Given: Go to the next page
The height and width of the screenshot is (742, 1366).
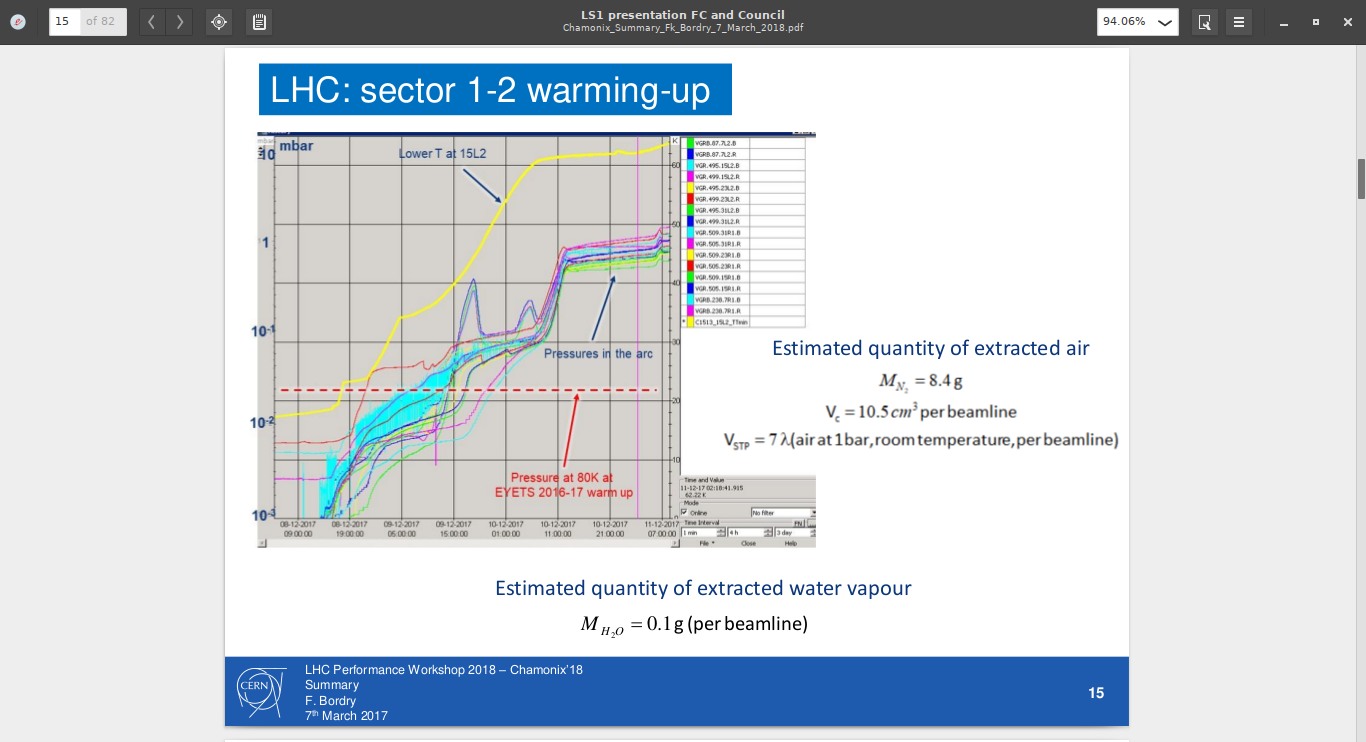Looking at the screenshot, I should pos(179,21).
